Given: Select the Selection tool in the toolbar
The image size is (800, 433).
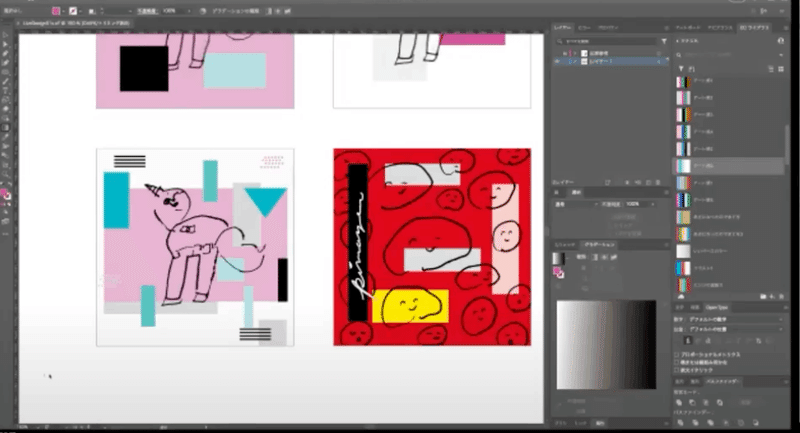Looking at the screenshot, I should (x=5, y=35).
